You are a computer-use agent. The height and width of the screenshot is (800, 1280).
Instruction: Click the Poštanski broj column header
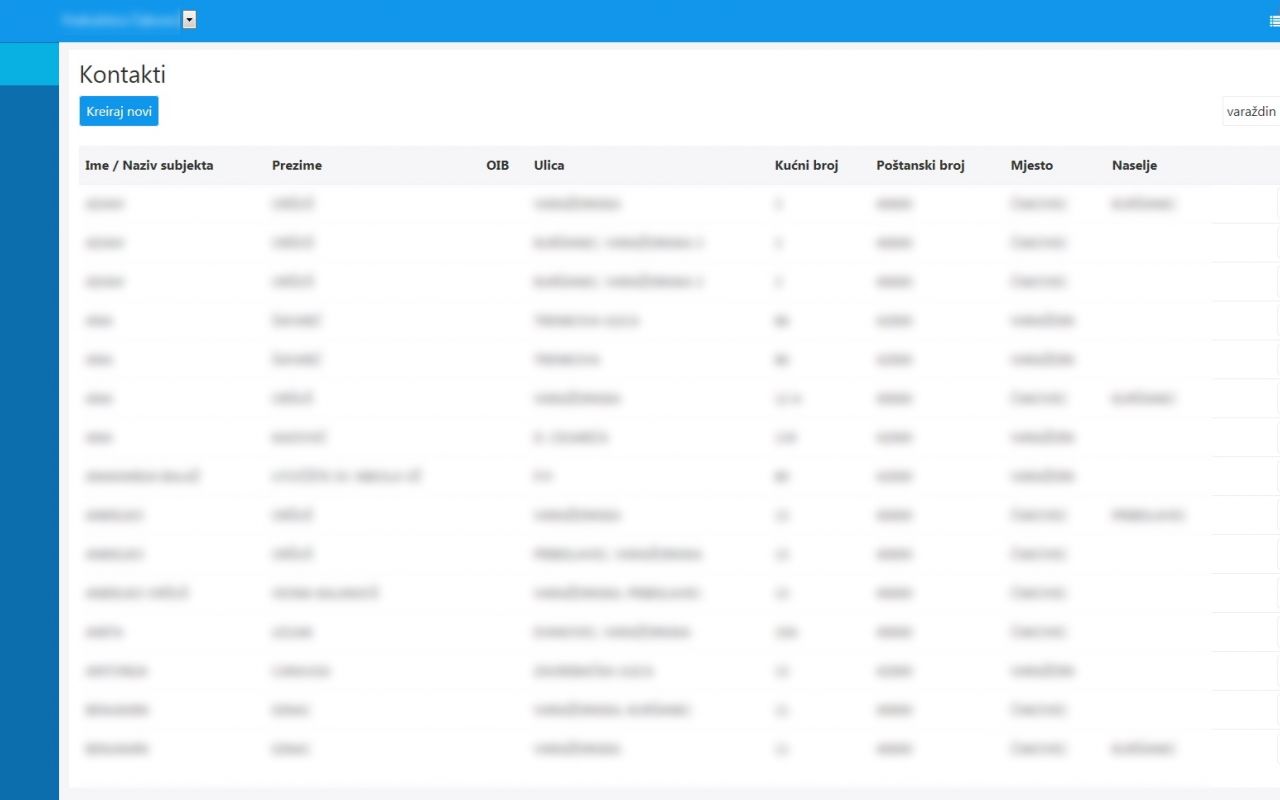tap(920, 165)
